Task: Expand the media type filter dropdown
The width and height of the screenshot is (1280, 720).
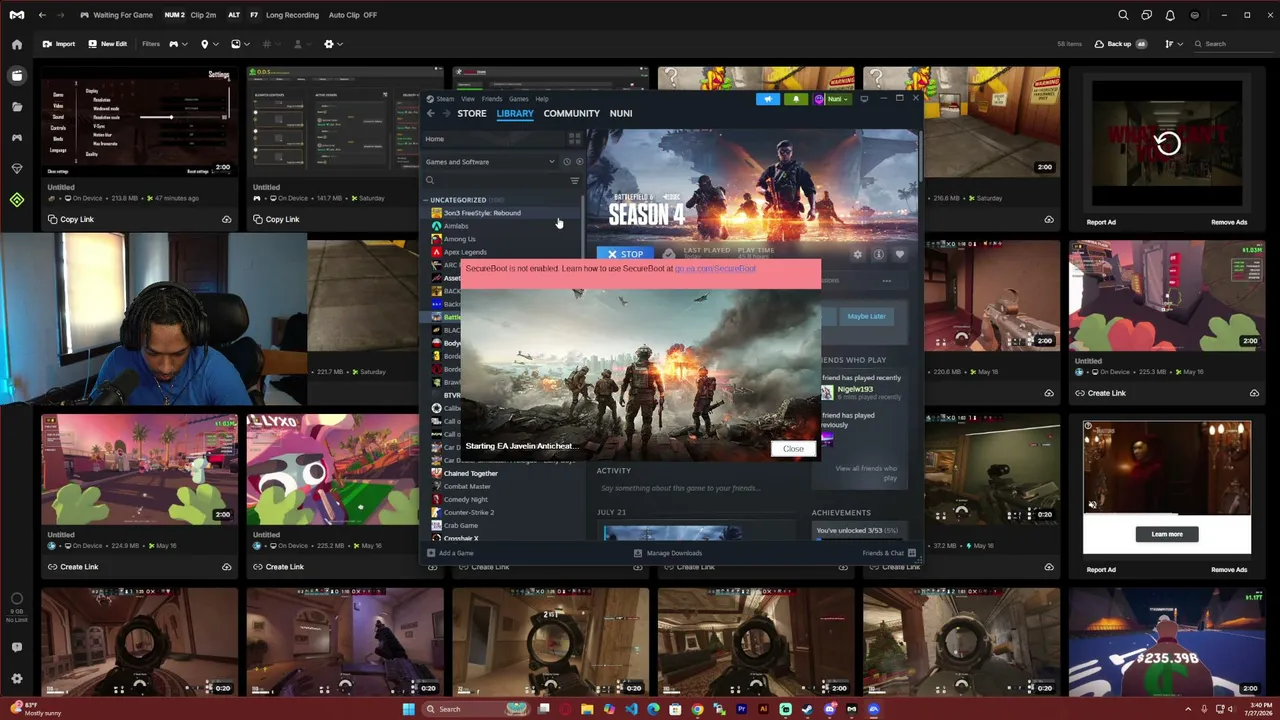Action: (x=240, y=44)
